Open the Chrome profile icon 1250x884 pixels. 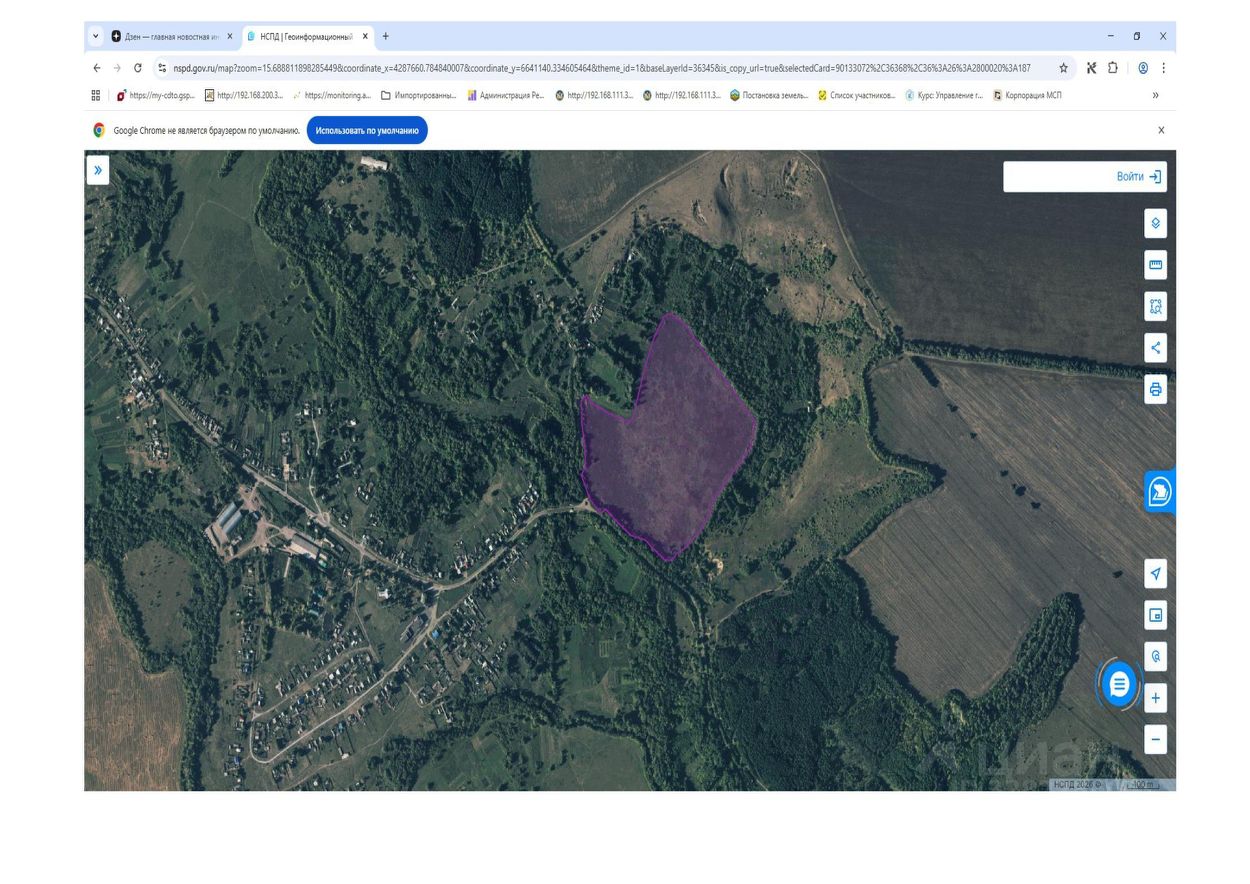[1143, 68]
